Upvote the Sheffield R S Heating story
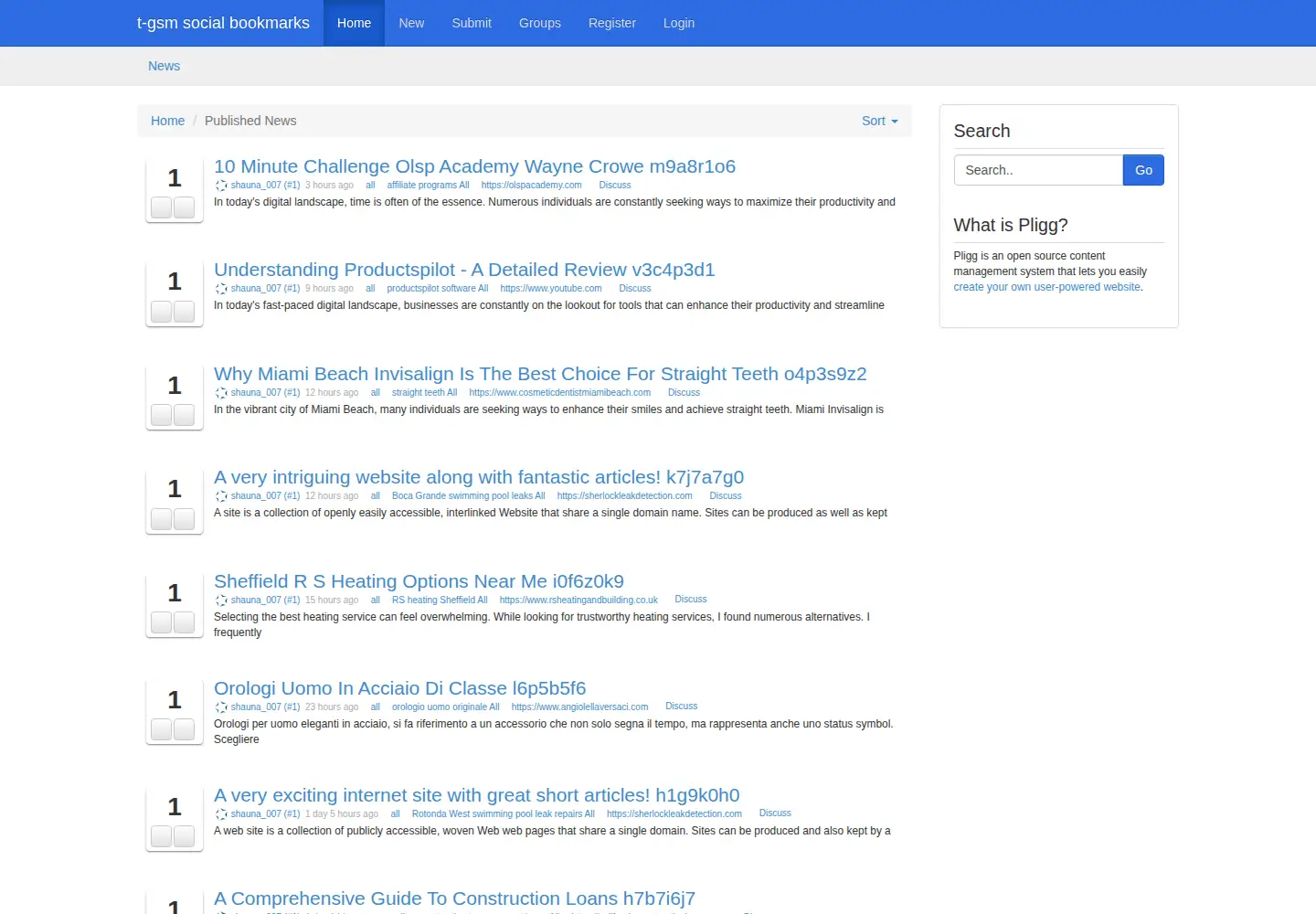 162,622
